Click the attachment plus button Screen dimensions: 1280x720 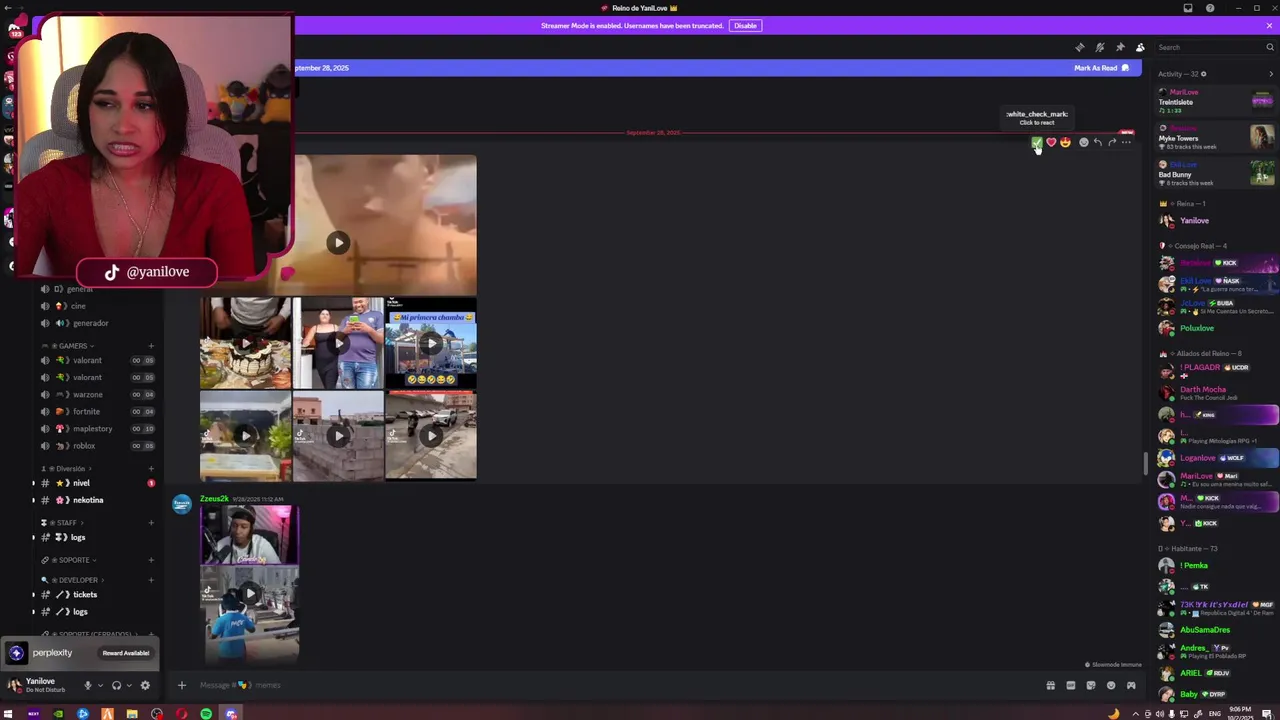(181, 685)
